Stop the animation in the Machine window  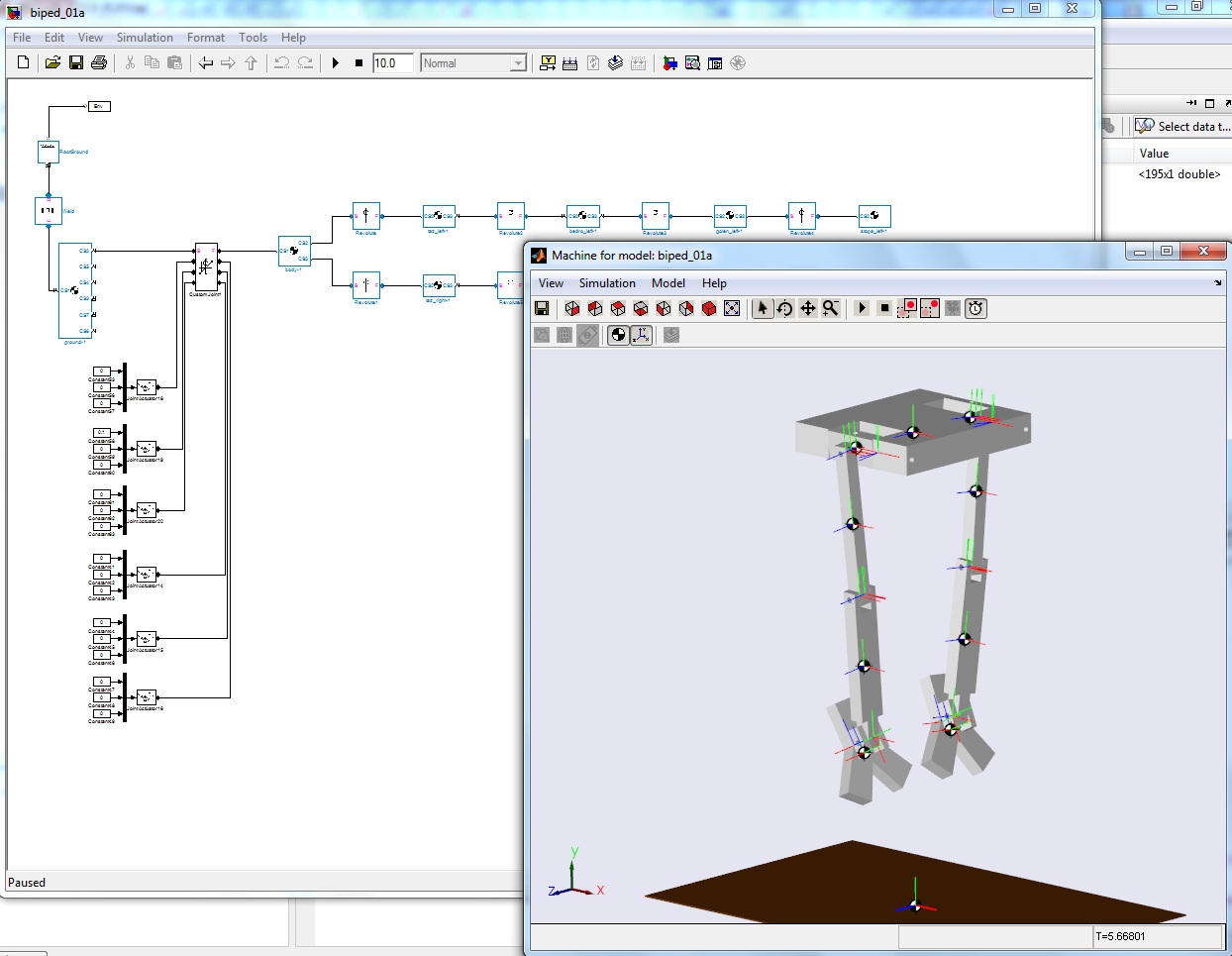coord(884,309)
